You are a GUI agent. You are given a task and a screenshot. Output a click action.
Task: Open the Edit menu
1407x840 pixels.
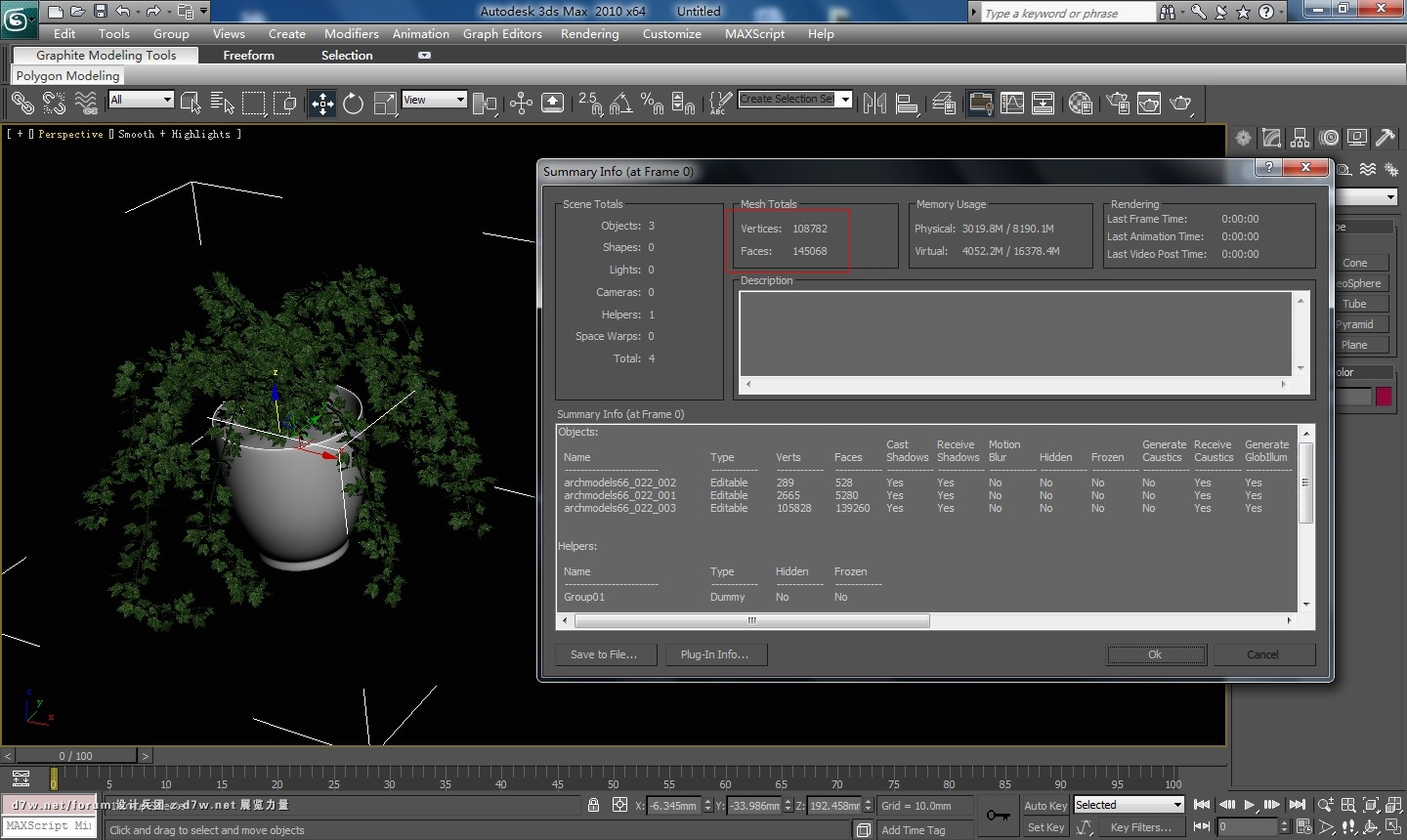(64, 33)
